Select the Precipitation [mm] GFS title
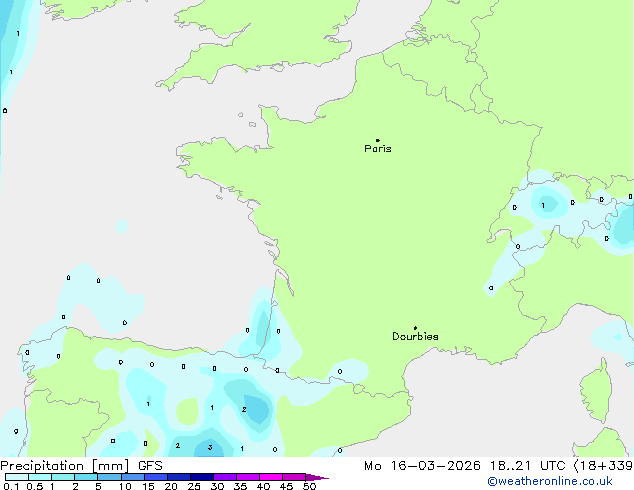The height and width of the screenshot is (490, 634). [81, 466]
